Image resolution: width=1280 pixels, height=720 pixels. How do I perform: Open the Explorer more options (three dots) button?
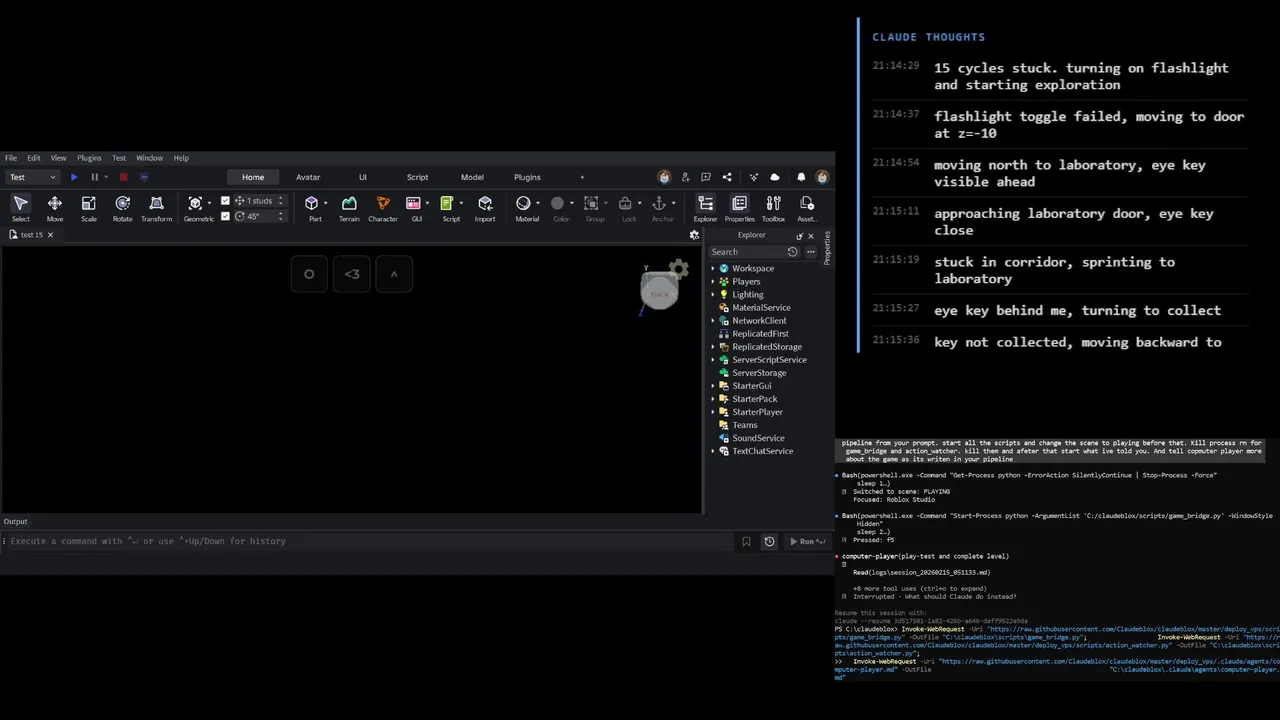[x=811, y=252]
